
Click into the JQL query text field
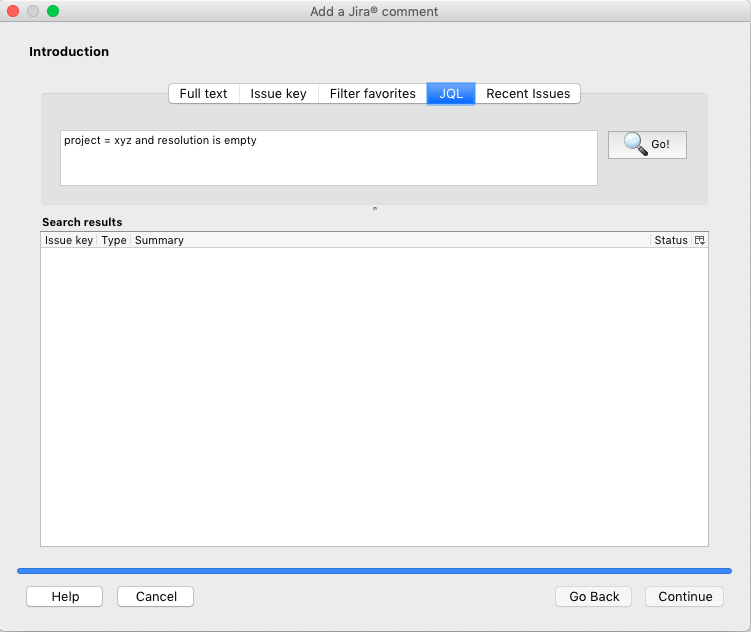[328, 158]
